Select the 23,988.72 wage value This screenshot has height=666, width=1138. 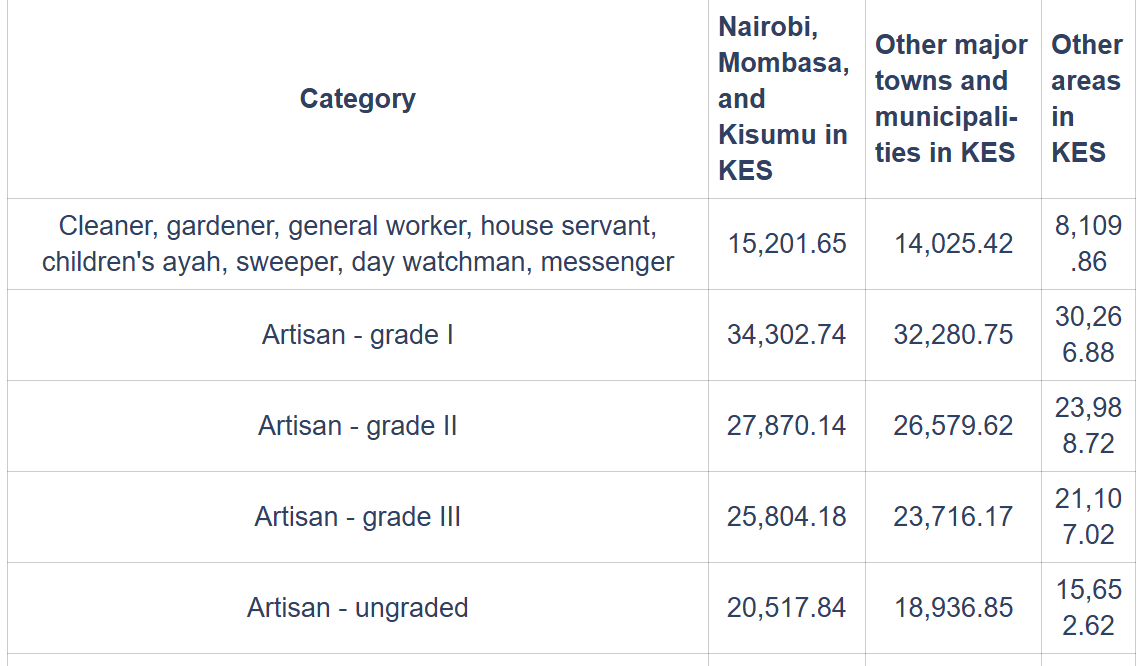click(1088, 426)
